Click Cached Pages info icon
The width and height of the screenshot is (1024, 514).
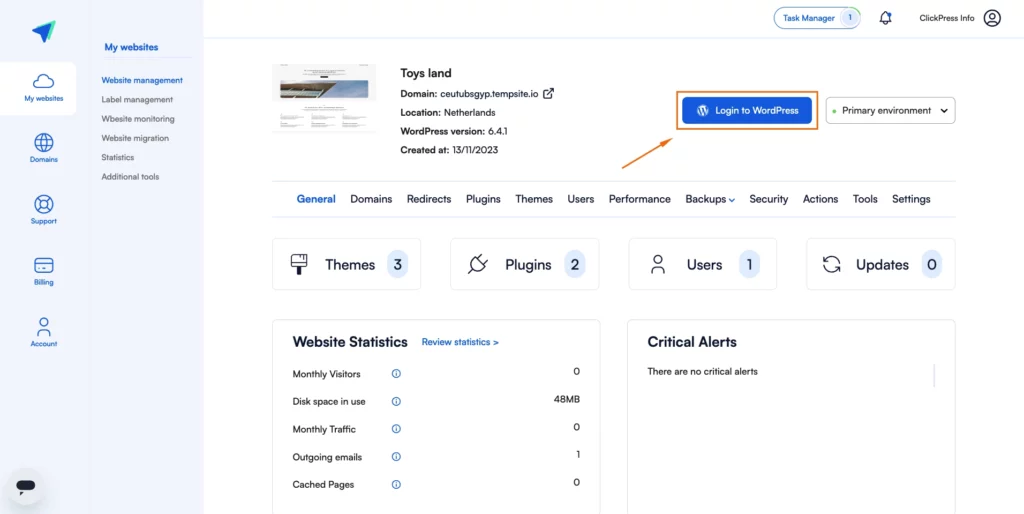click(396, 485)
